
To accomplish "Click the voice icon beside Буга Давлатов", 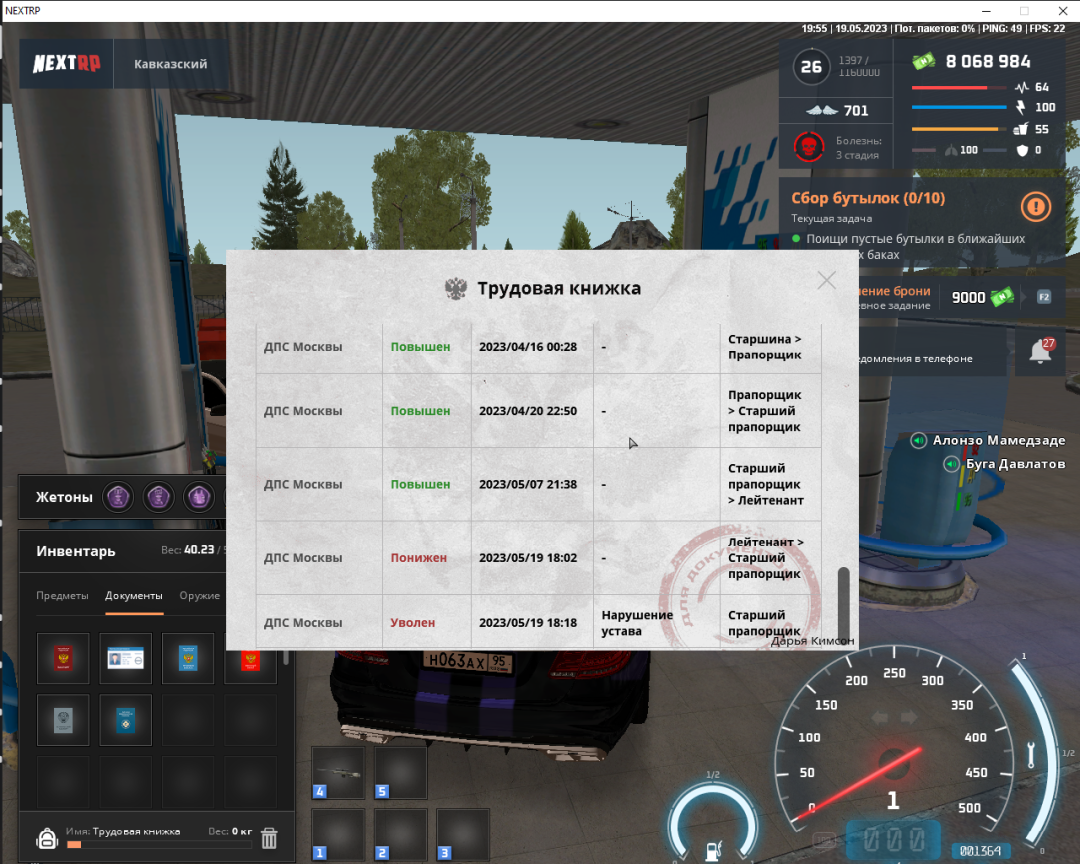I will [951, 464].
